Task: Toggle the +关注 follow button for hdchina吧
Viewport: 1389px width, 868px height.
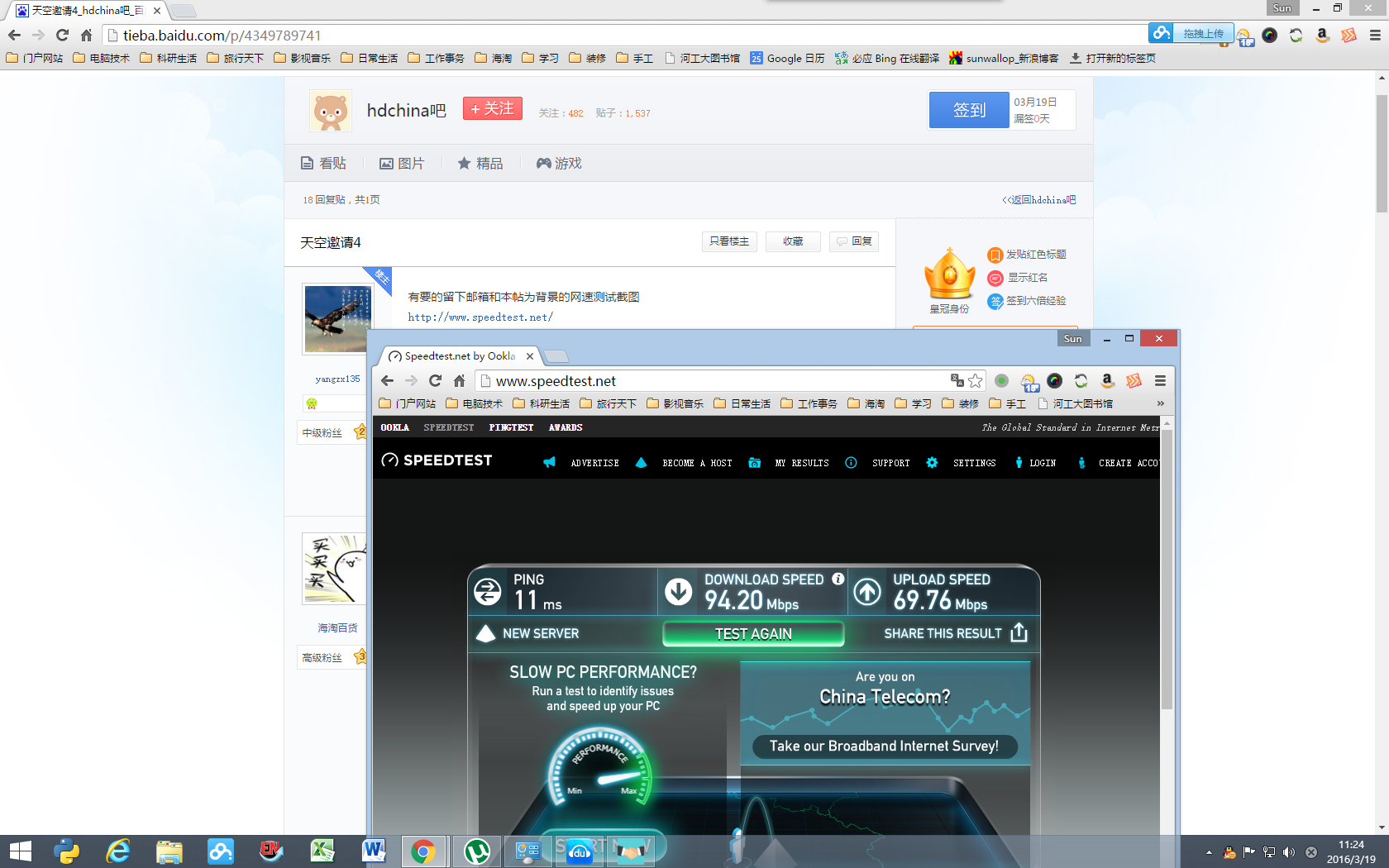Action: 493,108
